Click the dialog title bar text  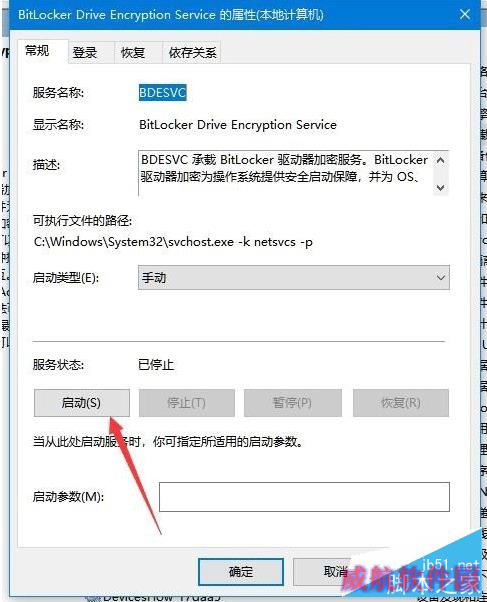(x=171, y=15)
